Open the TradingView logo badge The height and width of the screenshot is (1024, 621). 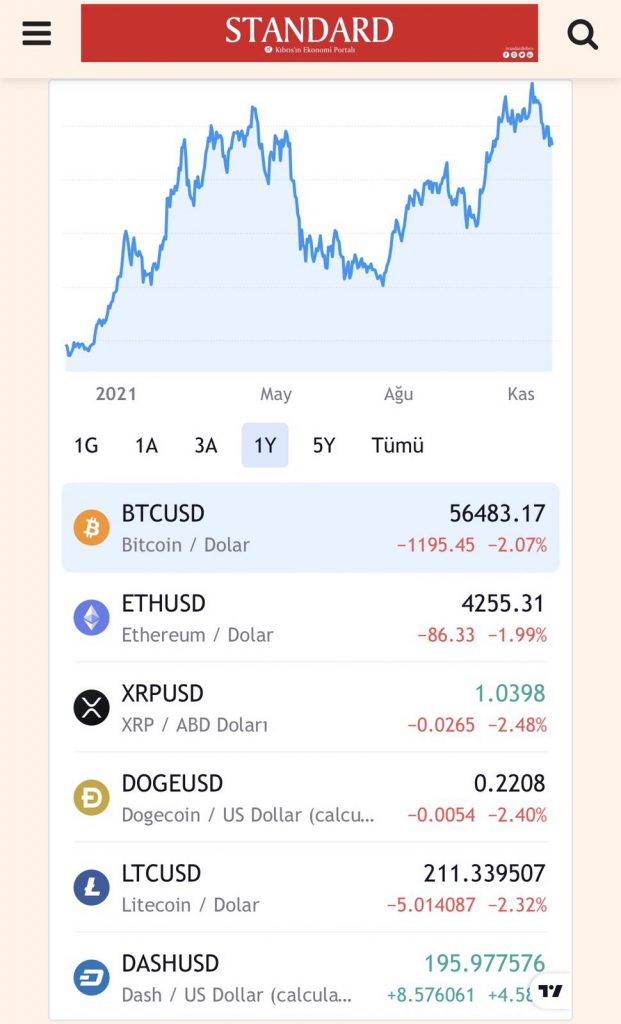point(550,991)
